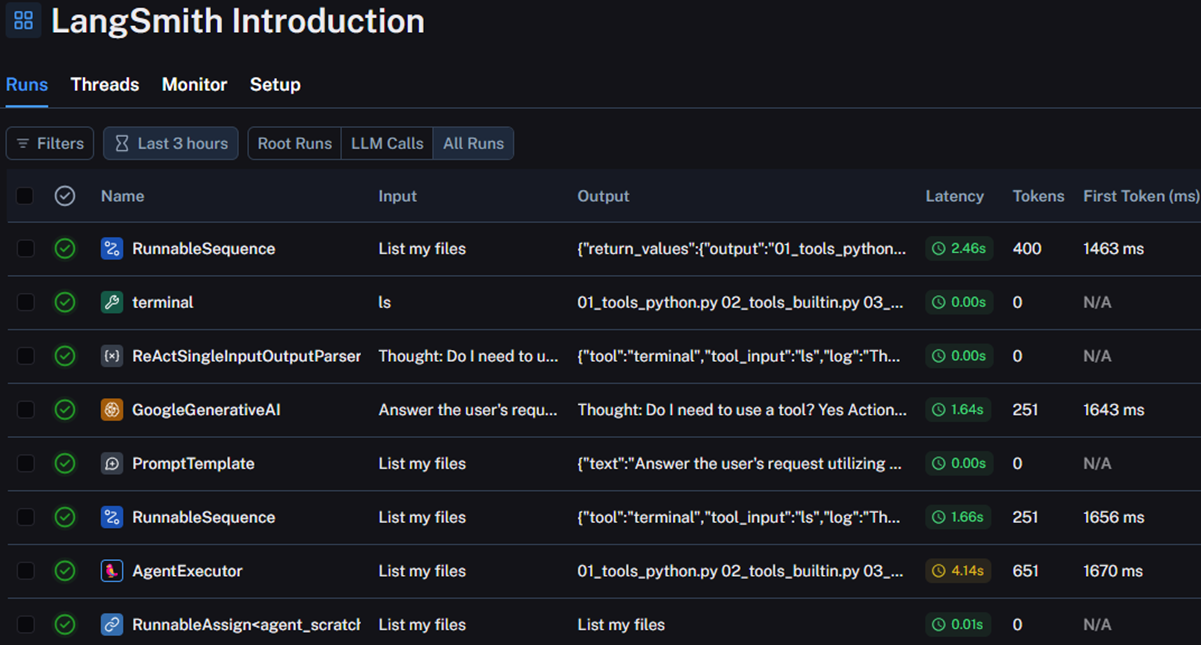
Task: Open the Filters dropdown
Action: (x=50, y=144)
